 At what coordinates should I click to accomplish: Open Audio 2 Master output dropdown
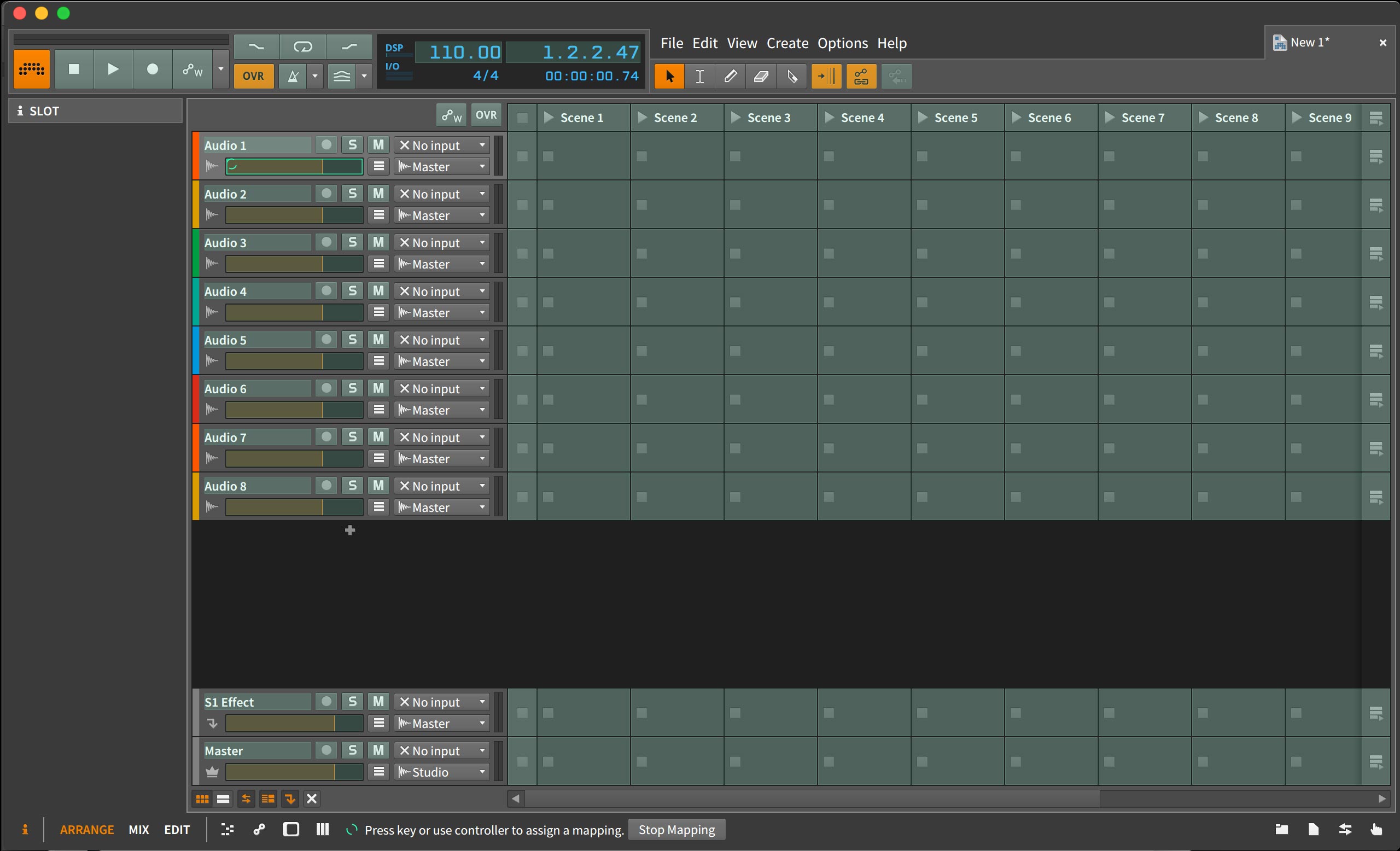442,215
